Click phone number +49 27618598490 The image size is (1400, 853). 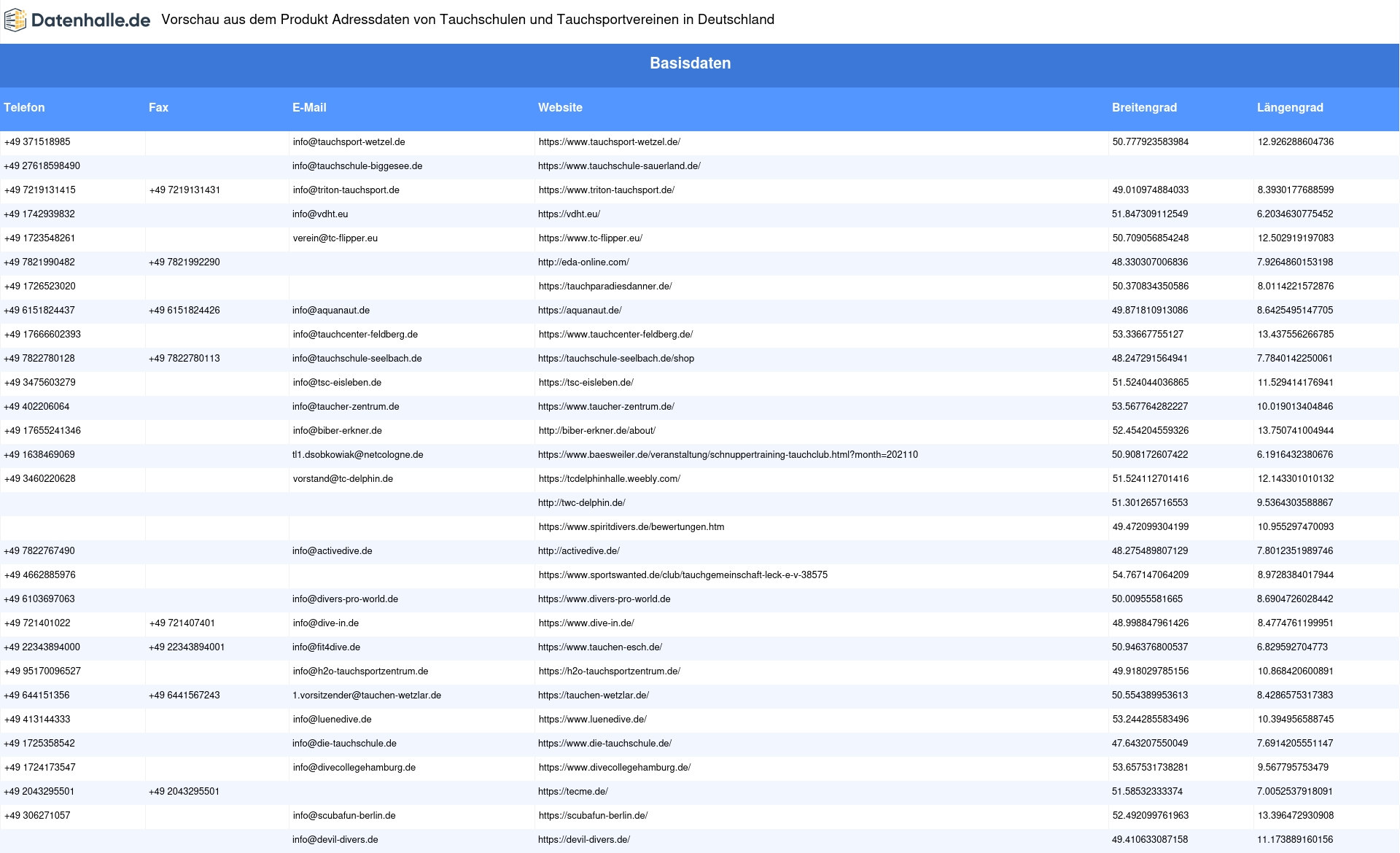pyautogui.click(x=42, y=166)
